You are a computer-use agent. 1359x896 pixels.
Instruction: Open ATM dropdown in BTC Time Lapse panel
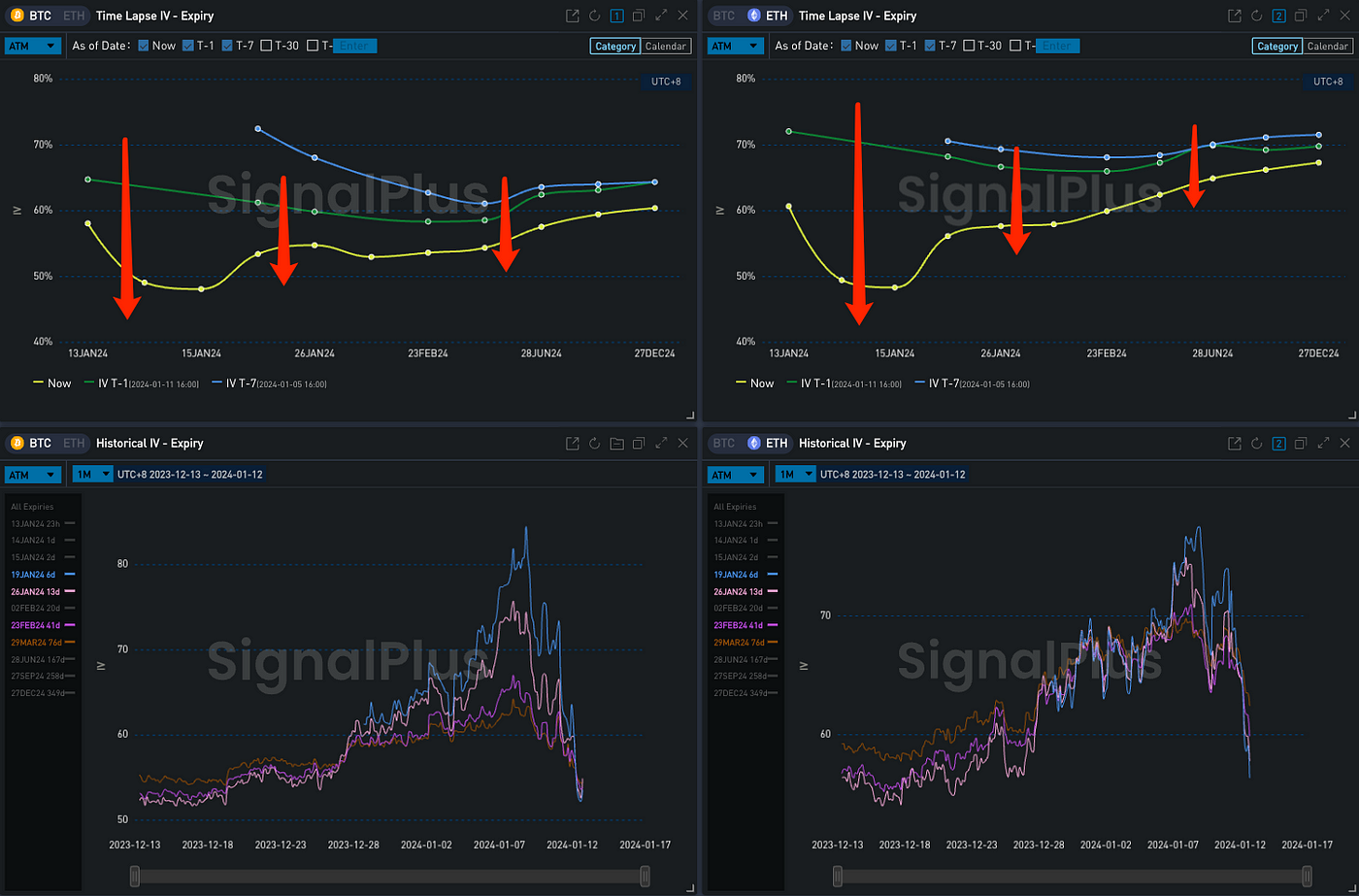click(33, 46)
